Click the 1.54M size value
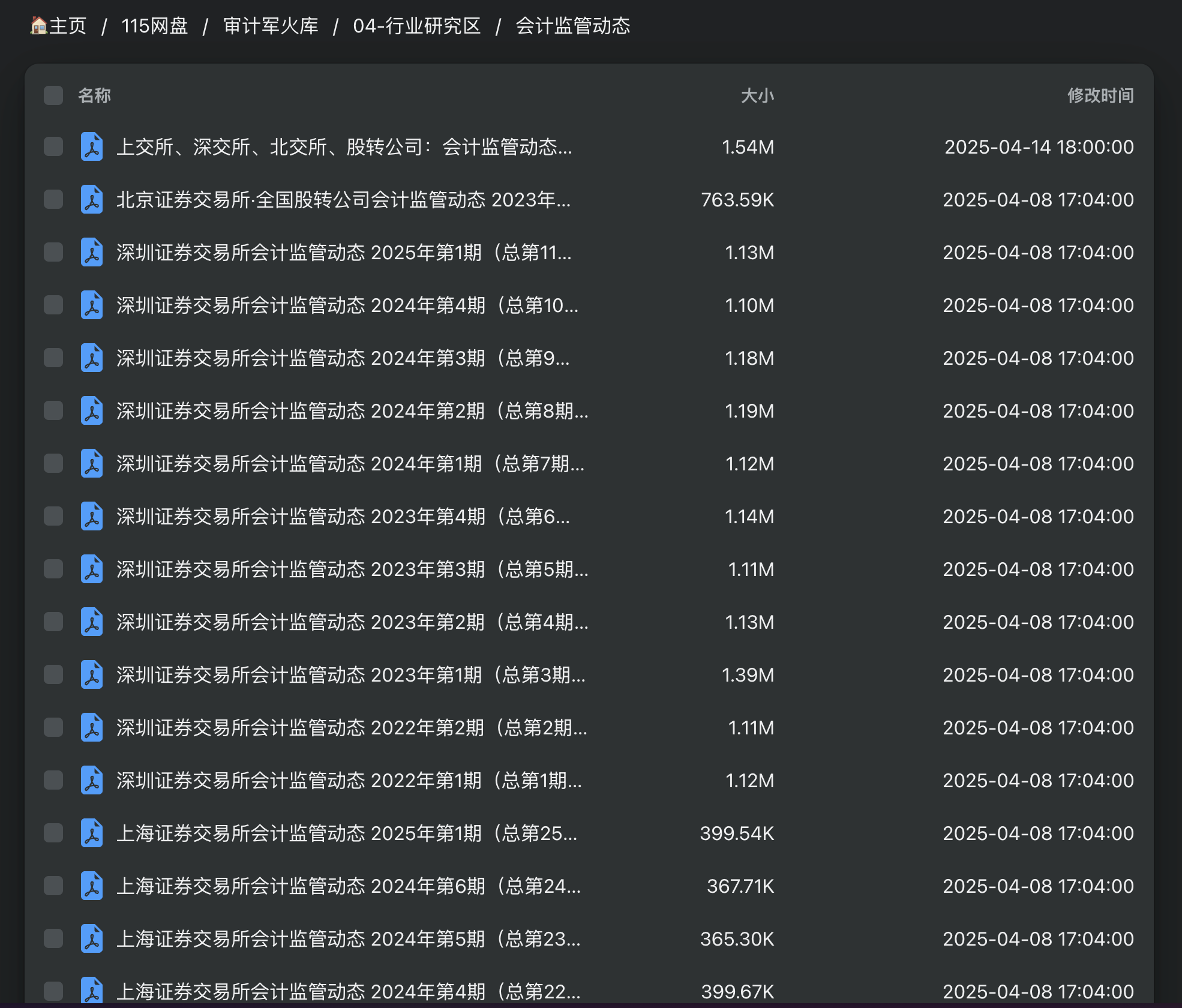 pos(748,147)
